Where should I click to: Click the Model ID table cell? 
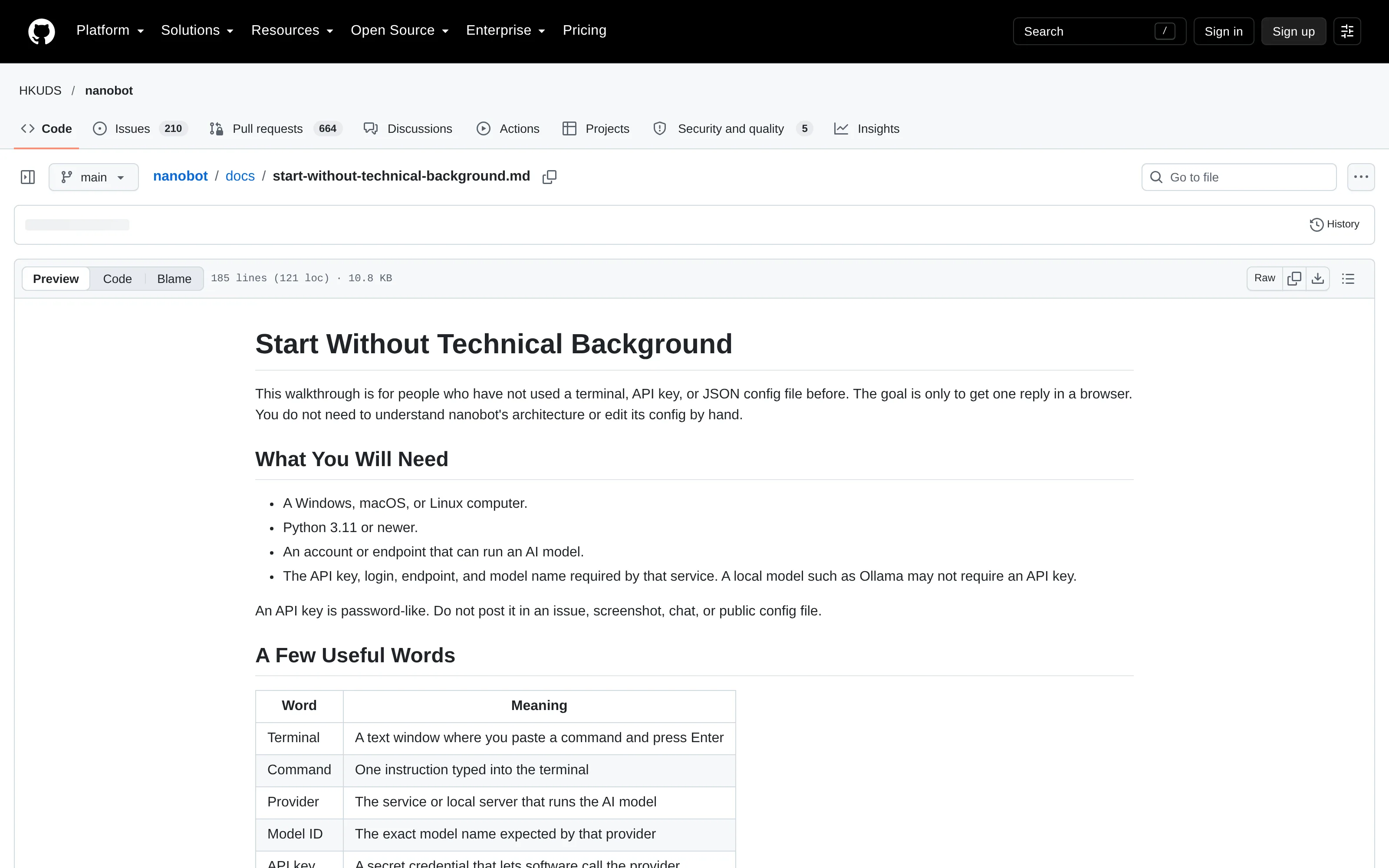(x=299, y=834)
